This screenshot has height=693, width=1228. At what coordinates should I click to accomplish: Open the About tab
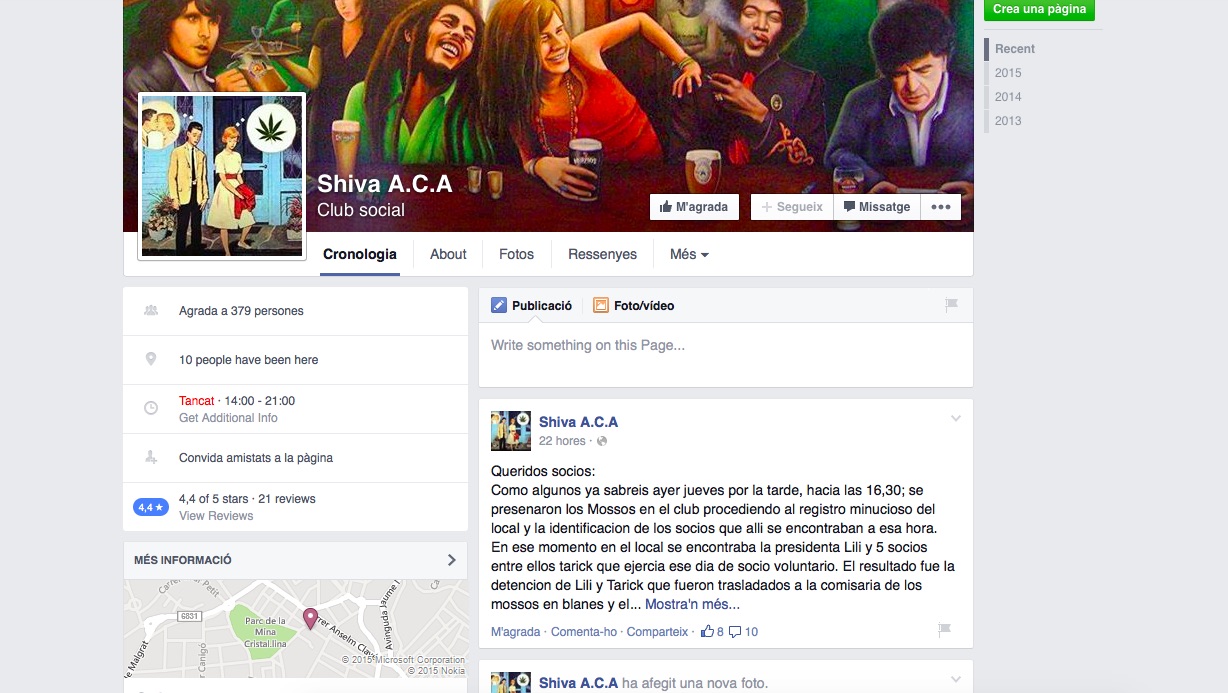pyautogui.click(x=448, y=254)
